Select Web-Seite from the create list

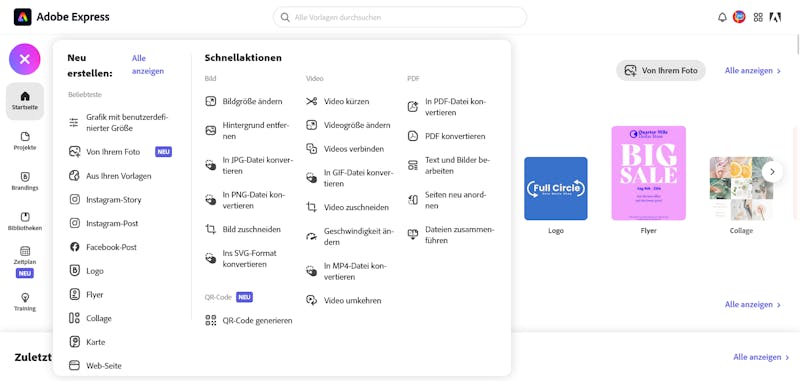[95, 366]
